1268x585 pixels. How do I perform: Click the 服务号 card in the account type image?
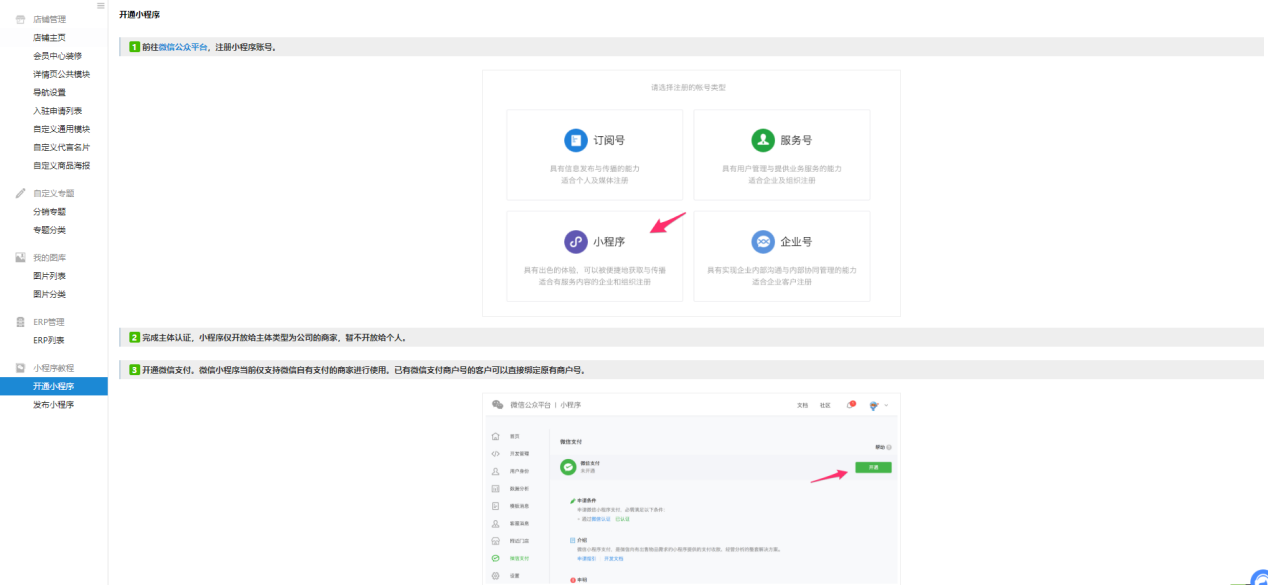[x=782, y=154]
